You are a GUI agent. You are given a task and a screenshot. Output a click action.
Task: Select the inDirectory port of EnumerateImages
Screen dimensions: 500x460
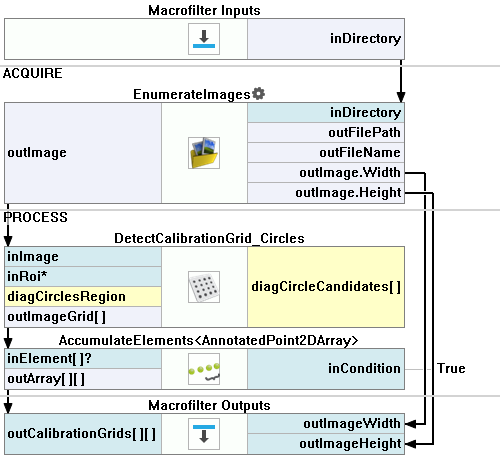click(326, 113)
